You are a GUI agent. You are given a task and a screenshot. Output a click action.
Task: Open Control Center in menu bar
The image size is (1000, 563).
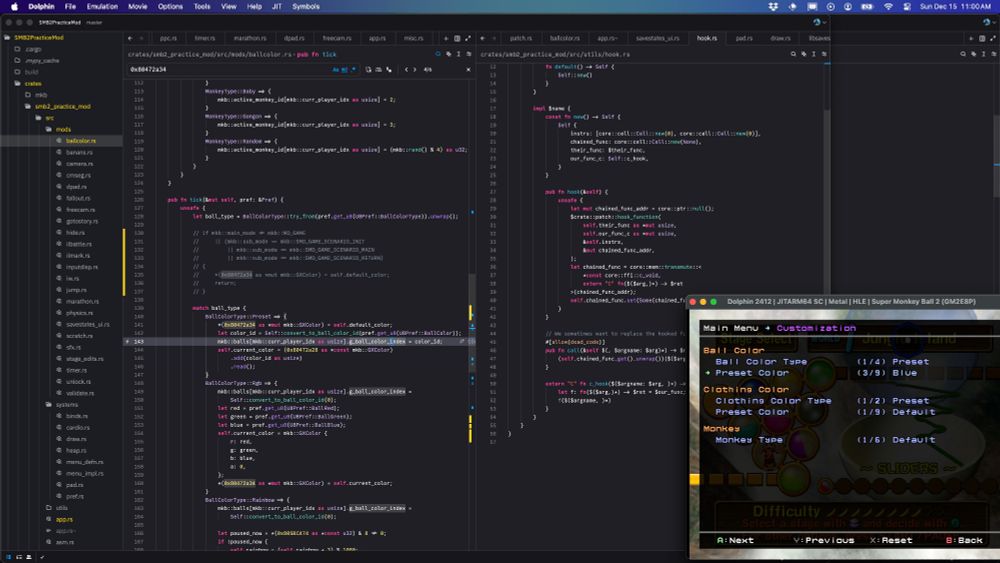click(x=906, y=6)
